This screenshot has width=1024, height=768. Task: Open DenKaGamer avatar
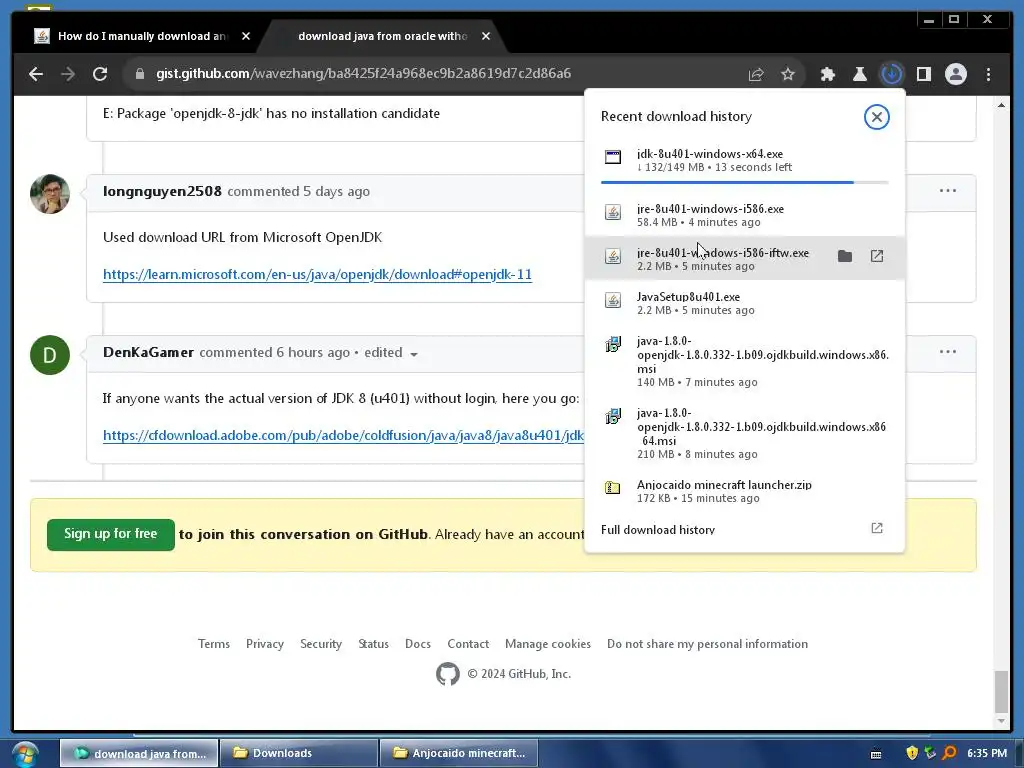(x=50, y=355)
